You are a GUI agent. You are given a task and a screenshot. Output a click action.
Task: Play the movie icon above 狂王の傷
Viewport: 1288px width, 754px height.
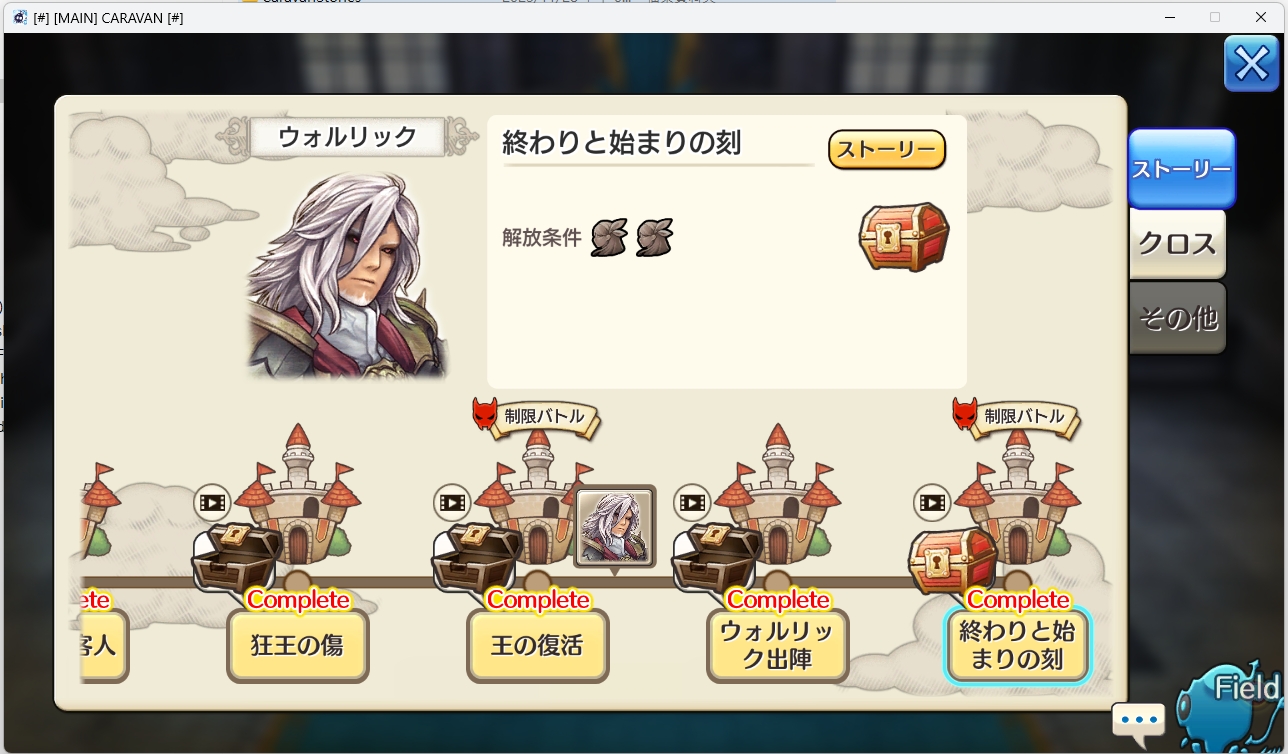212,502
